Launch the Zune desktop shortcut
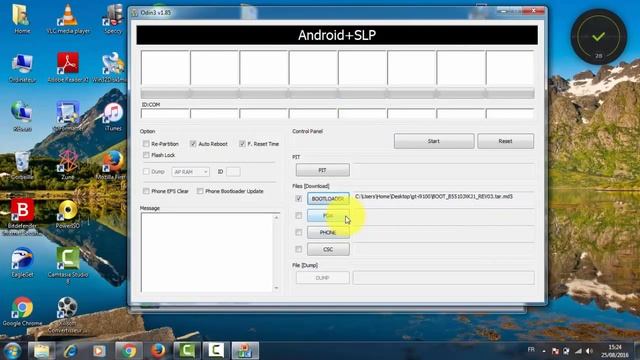640x360 pixels. coord(68,165)
